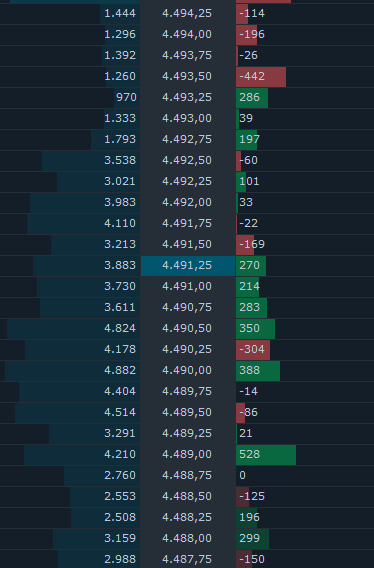Click delta value 197

coord(250,139)
